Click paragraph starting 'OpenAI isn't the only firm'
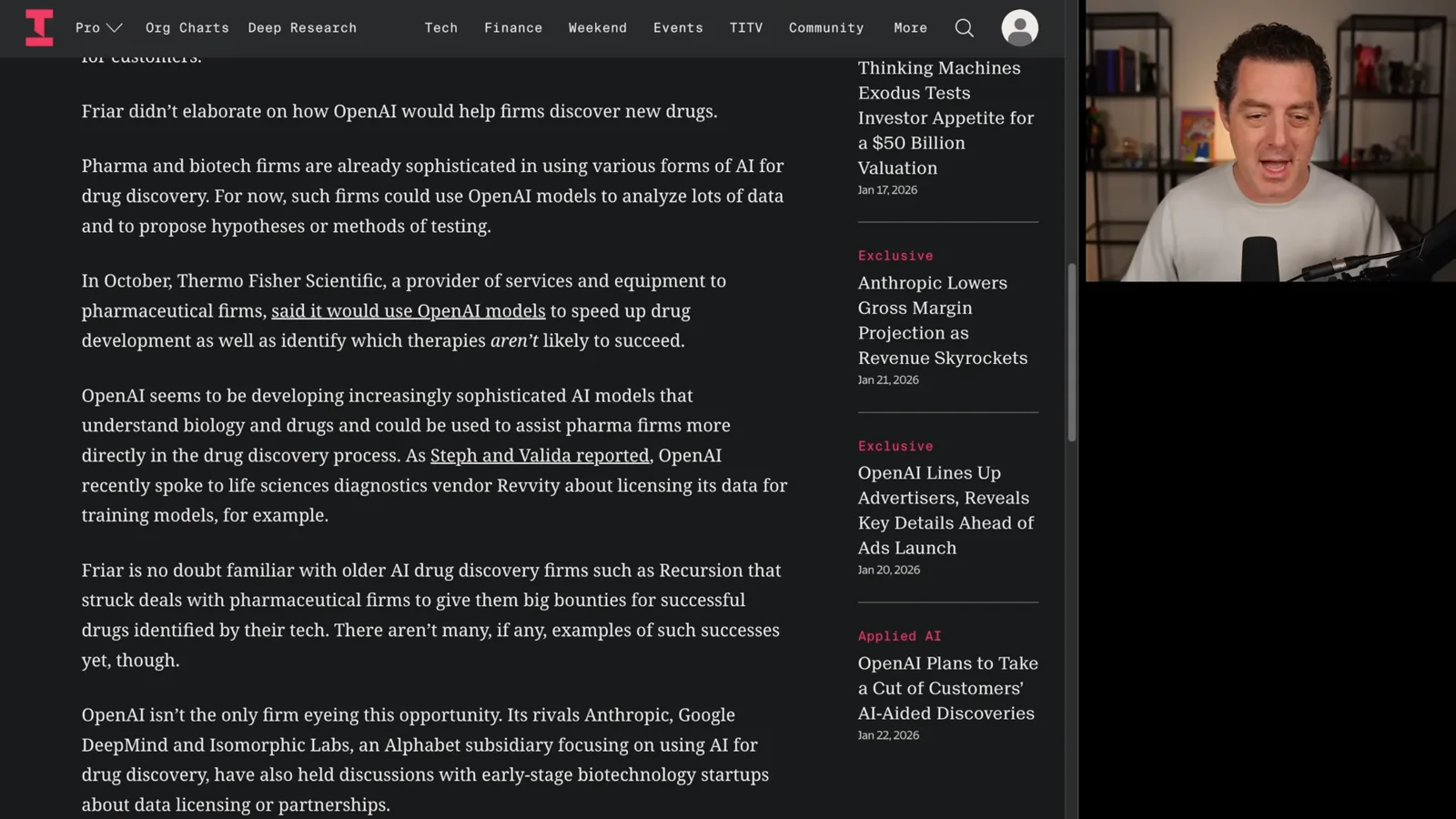This screenshot has width=1456, height=819. tap(426, 760)
